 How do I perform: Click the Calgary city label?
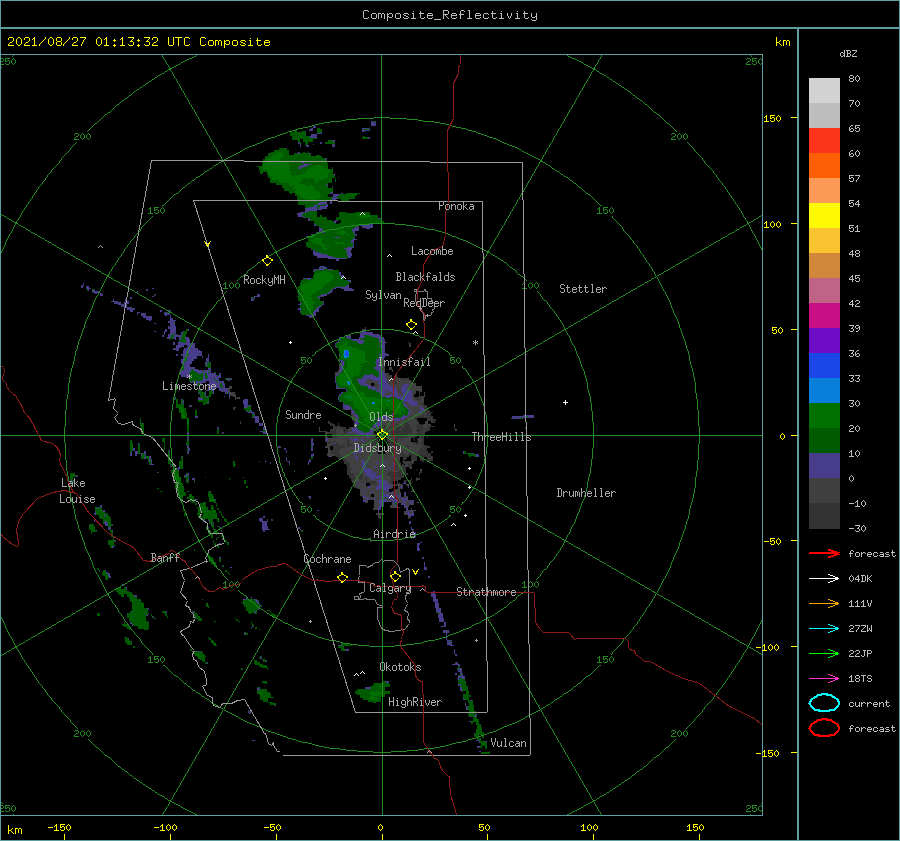coord(390,588)
